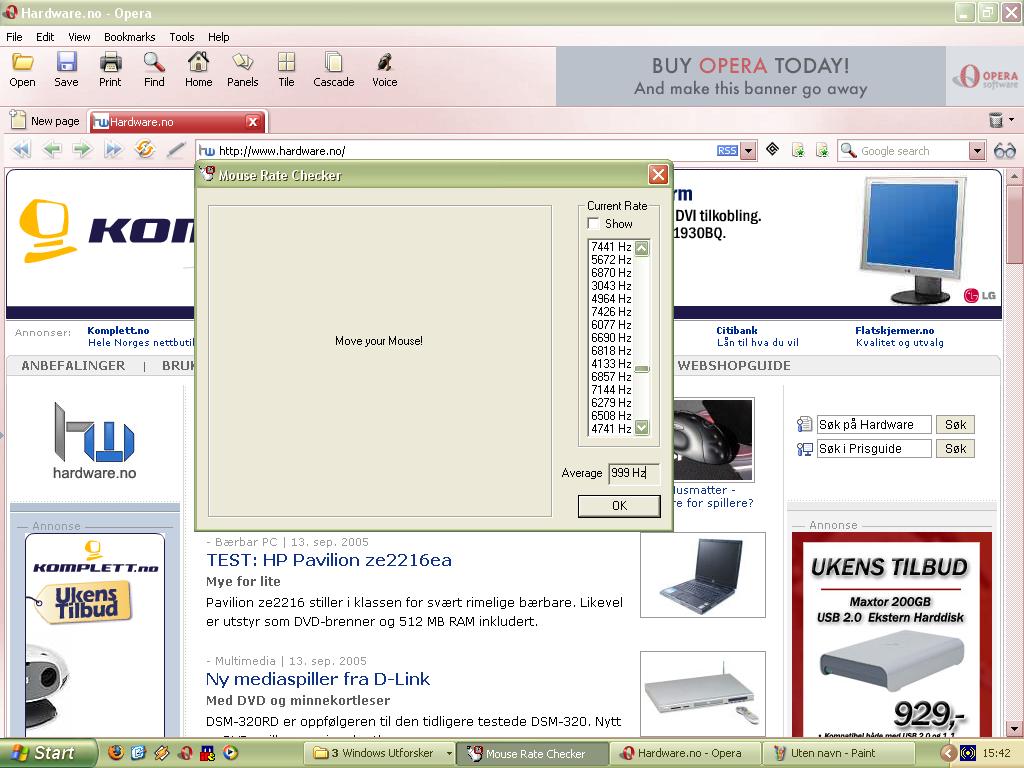Click the page vertical scrollbar down arrow
This screenshot has width=1024, height=768.
tap(1014, 728)
